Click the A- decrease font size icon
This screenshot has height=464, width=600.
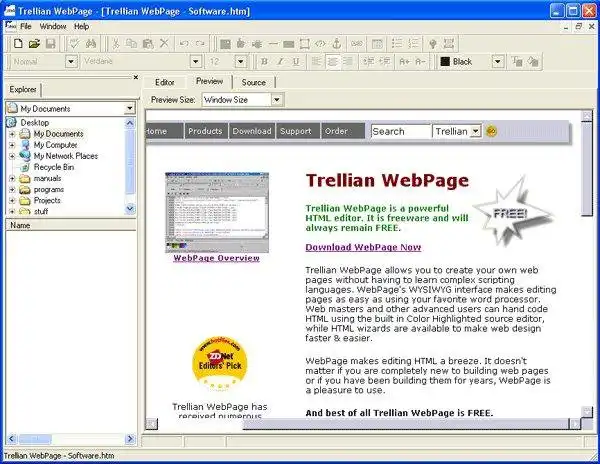tap(420, 62)
